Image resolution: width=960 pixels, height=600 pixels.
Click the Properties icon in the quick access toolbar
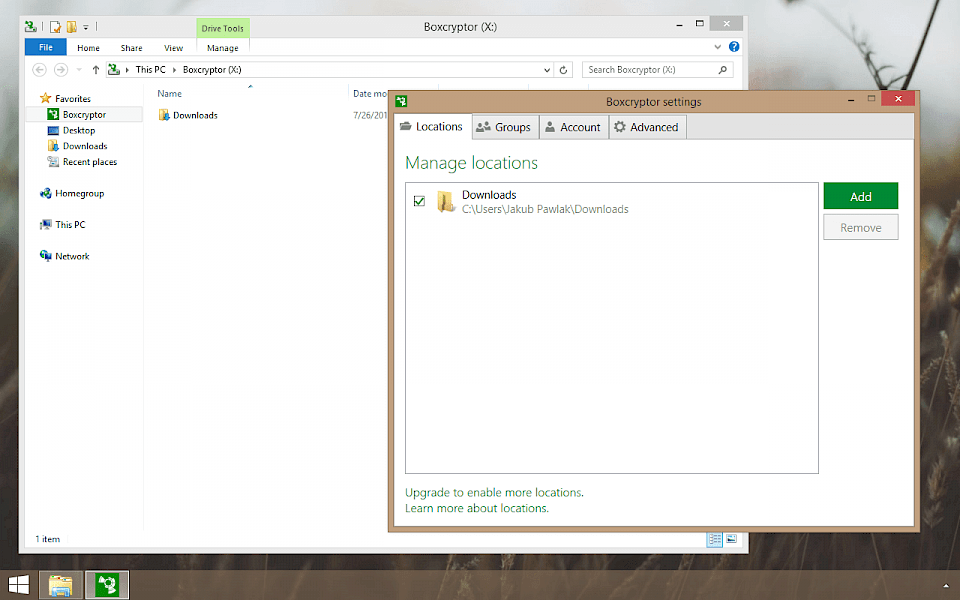(55, 27)
